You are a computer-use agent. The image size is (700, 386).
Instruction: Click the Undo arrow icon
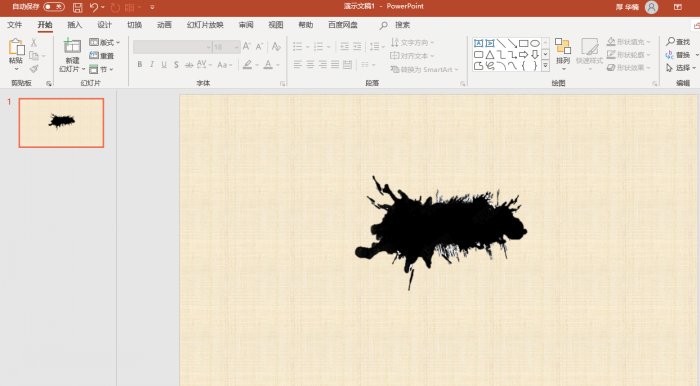(x=94, y=7)
